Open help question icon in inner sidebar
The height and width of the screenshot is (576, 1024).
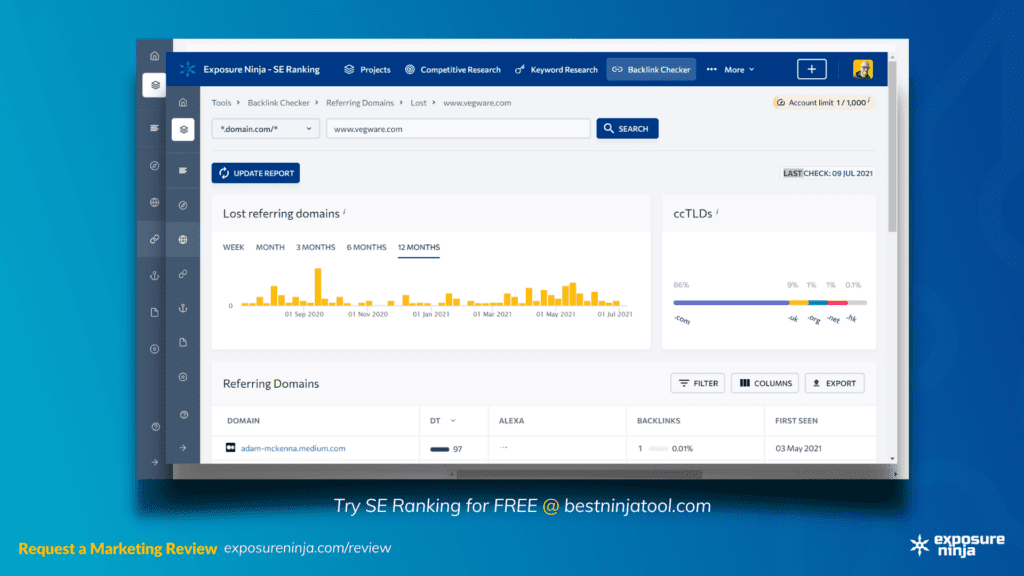pyautogui.click(x=184, y=415)
